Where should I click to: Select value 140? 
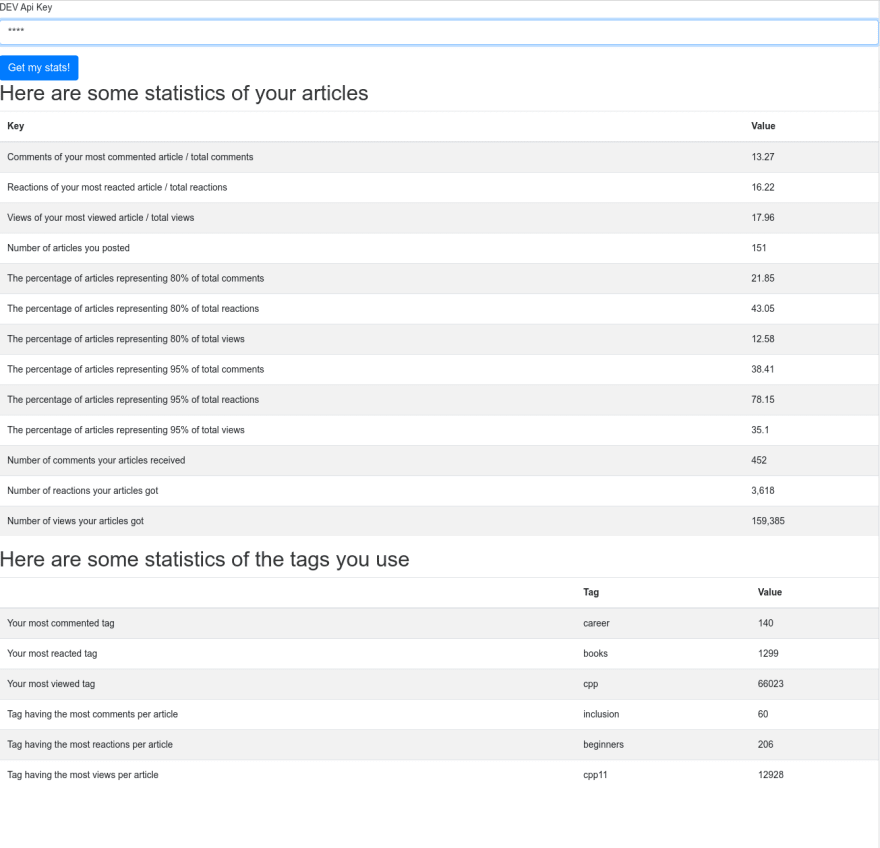pyautogui.click(x=766, y=624)
